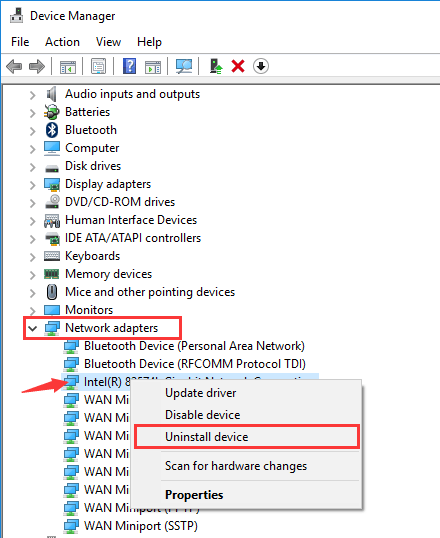Open the View menu
The height and width of the screenshot is (538, 440).
108,42
